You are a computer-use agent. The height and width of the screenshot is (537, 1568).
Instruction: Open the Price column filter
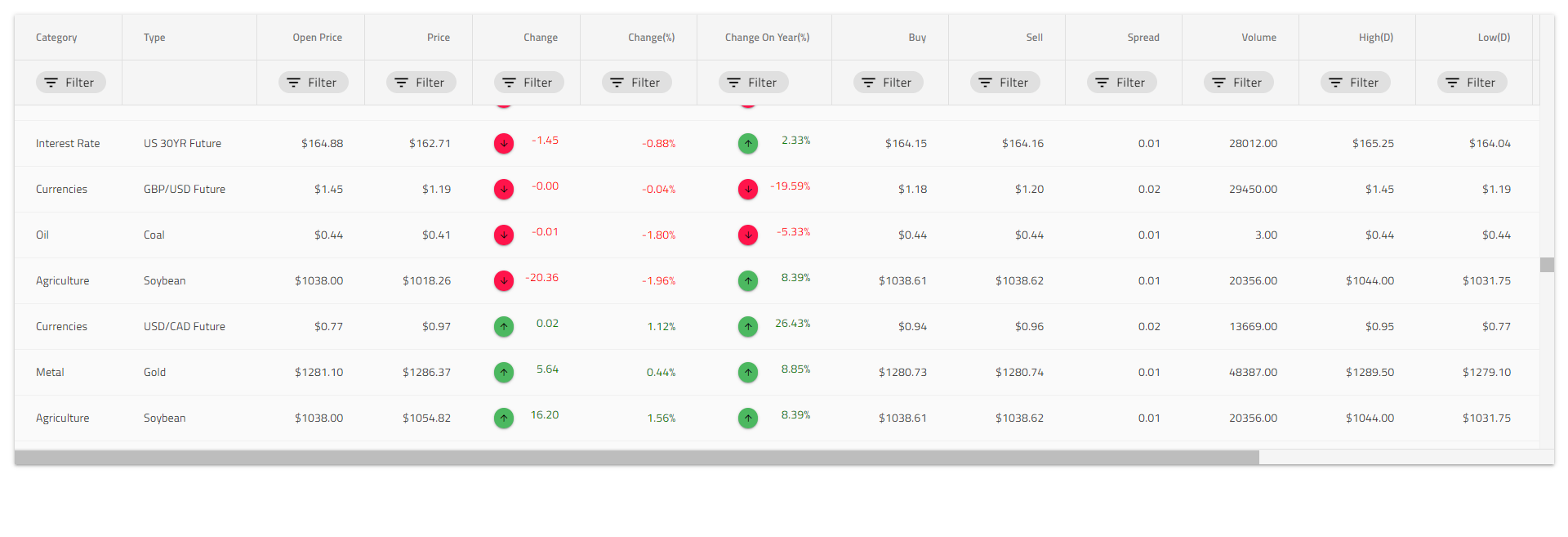(x=421, y=83)
